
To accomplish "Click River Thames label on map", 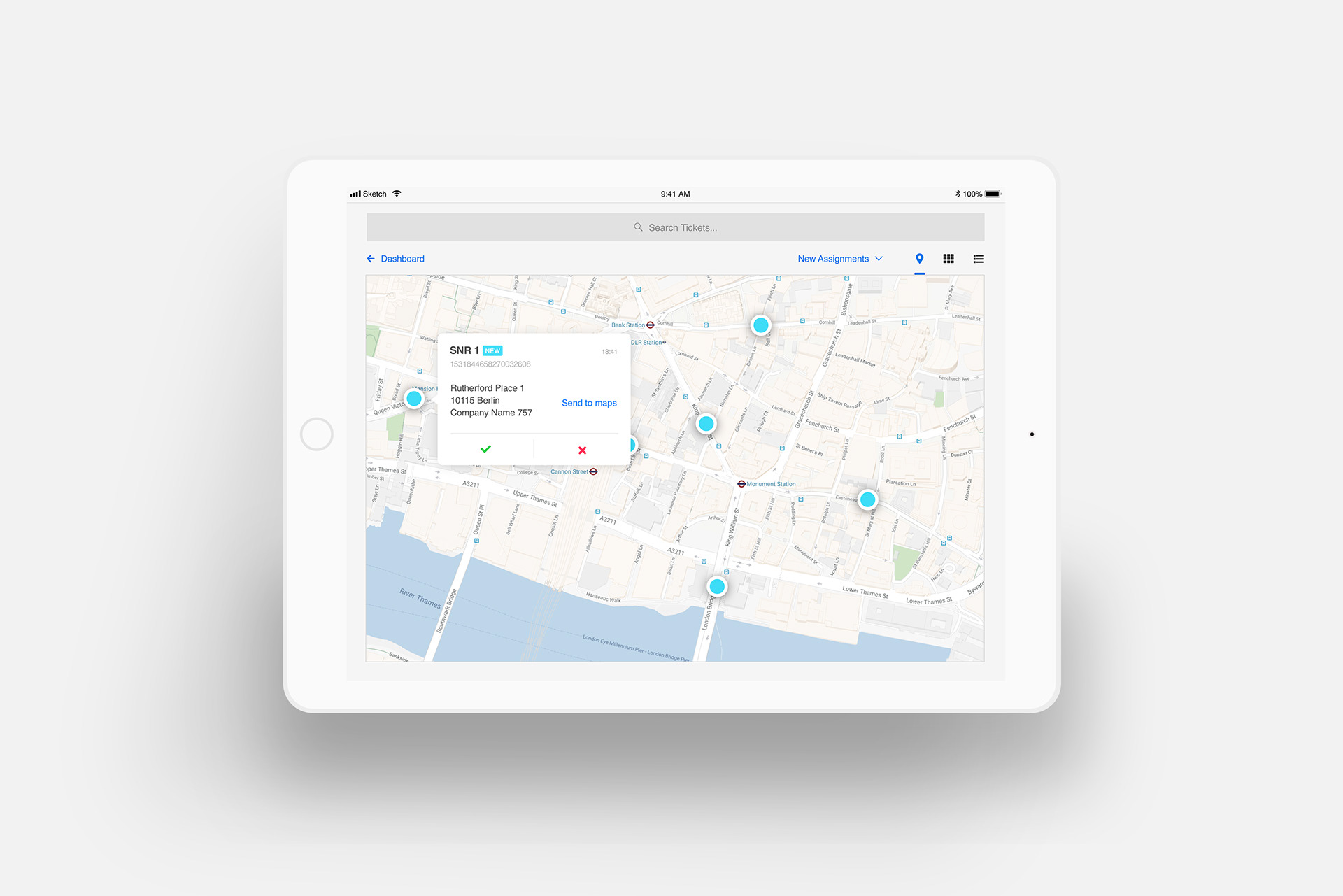I will tap(420, 598).
